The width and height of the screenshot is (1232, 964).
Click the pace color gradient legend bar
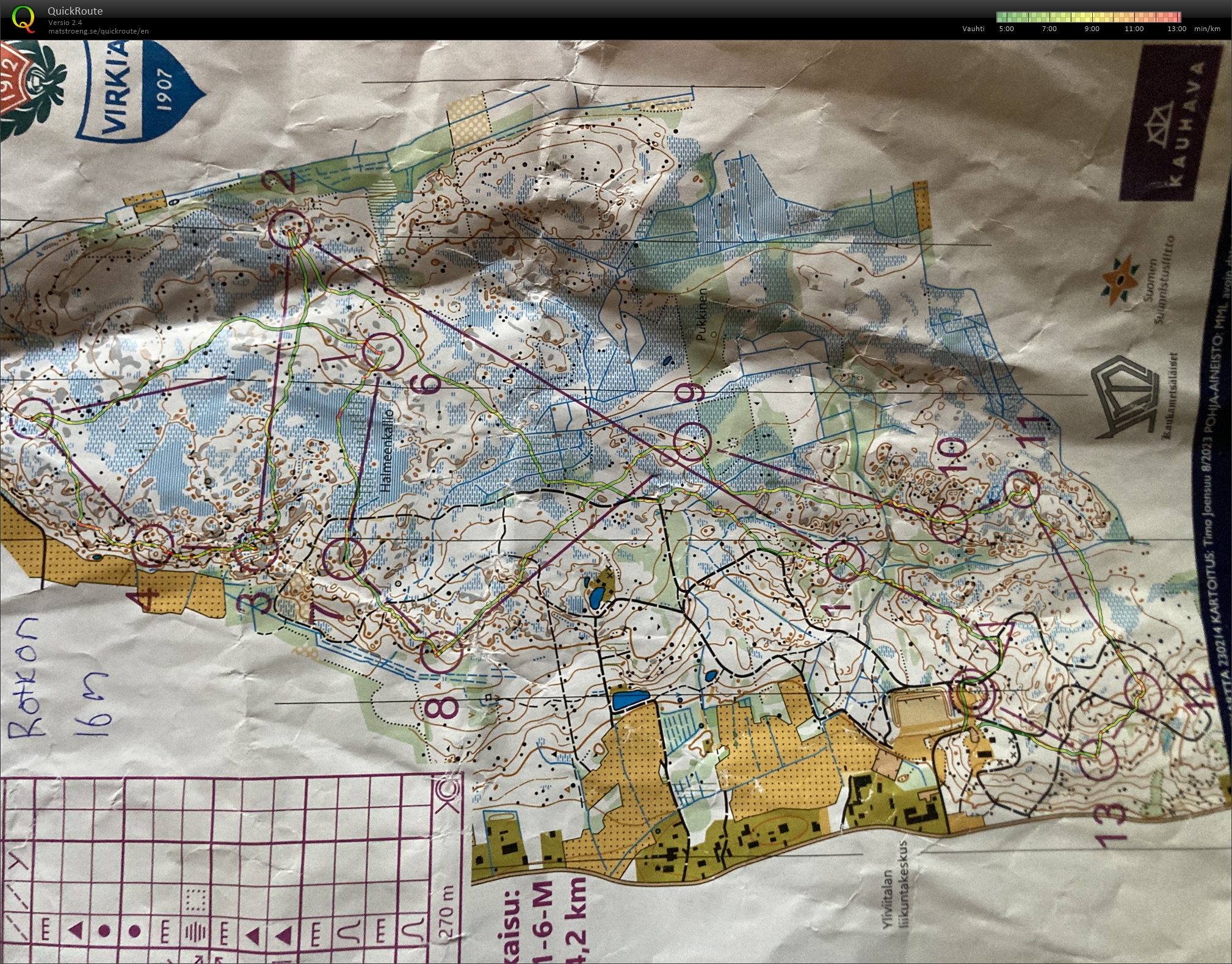(x=1088, y=17)
